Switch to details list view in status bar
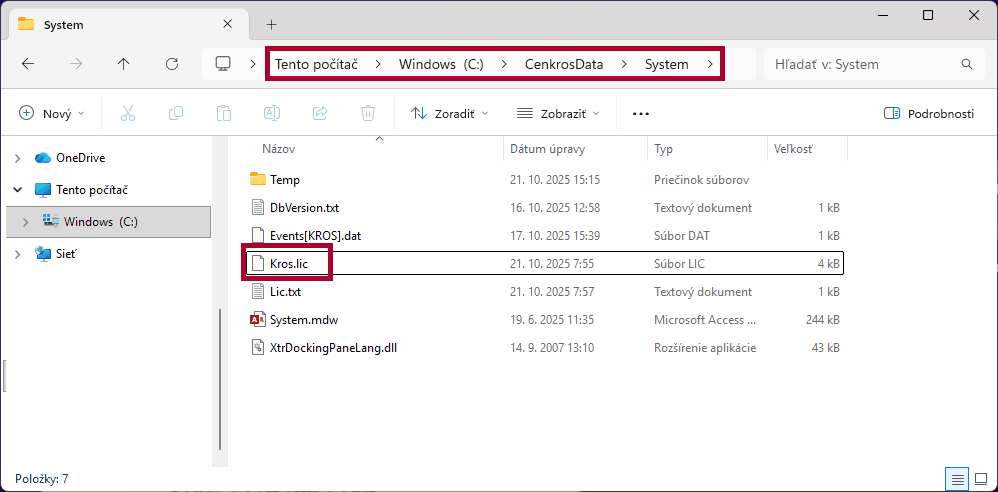This screenshot has height=492, width=998. click(957, 479)
